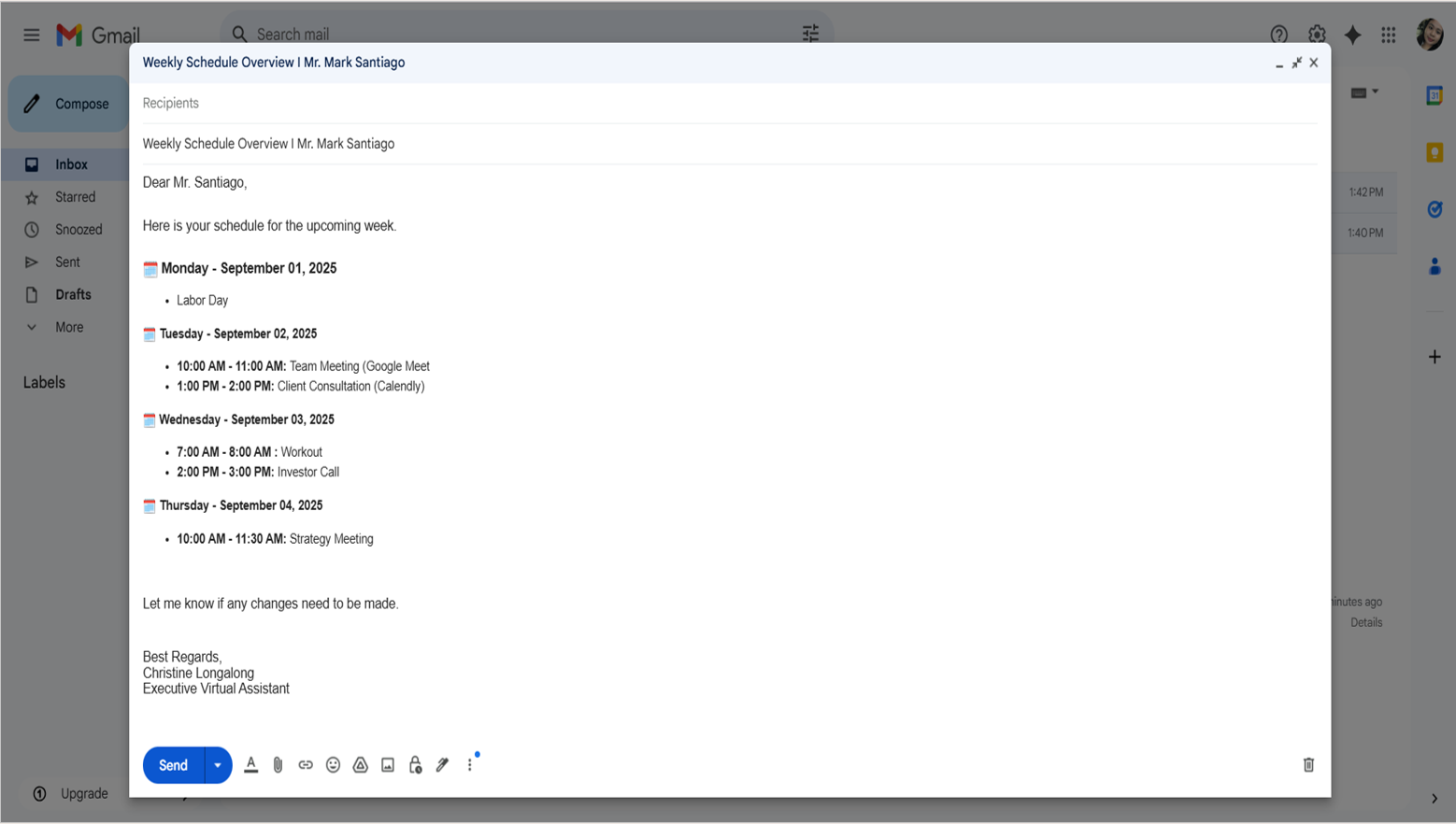This screenshot has height=824, width=1456.
Task: Open Gmail settings gear
Action: tap(1317, 35)
